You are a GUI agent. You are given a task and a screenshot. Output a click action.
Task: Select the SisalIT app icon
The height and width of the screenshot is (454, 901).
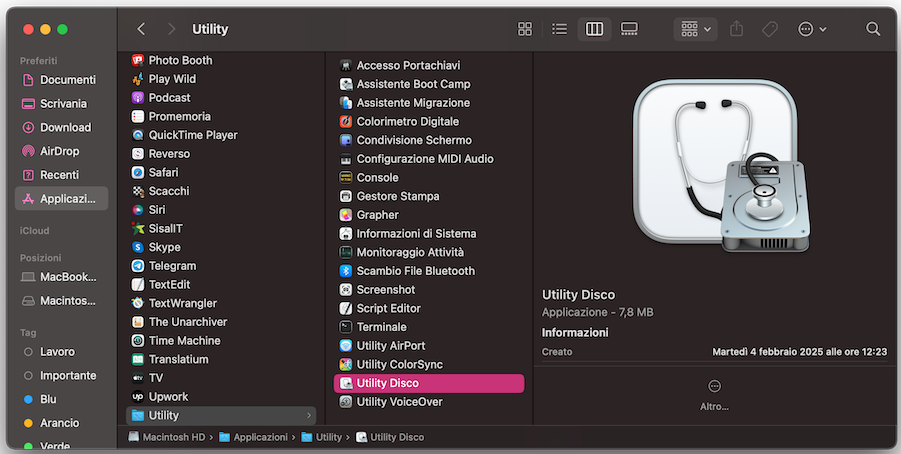tap(138, 228)
